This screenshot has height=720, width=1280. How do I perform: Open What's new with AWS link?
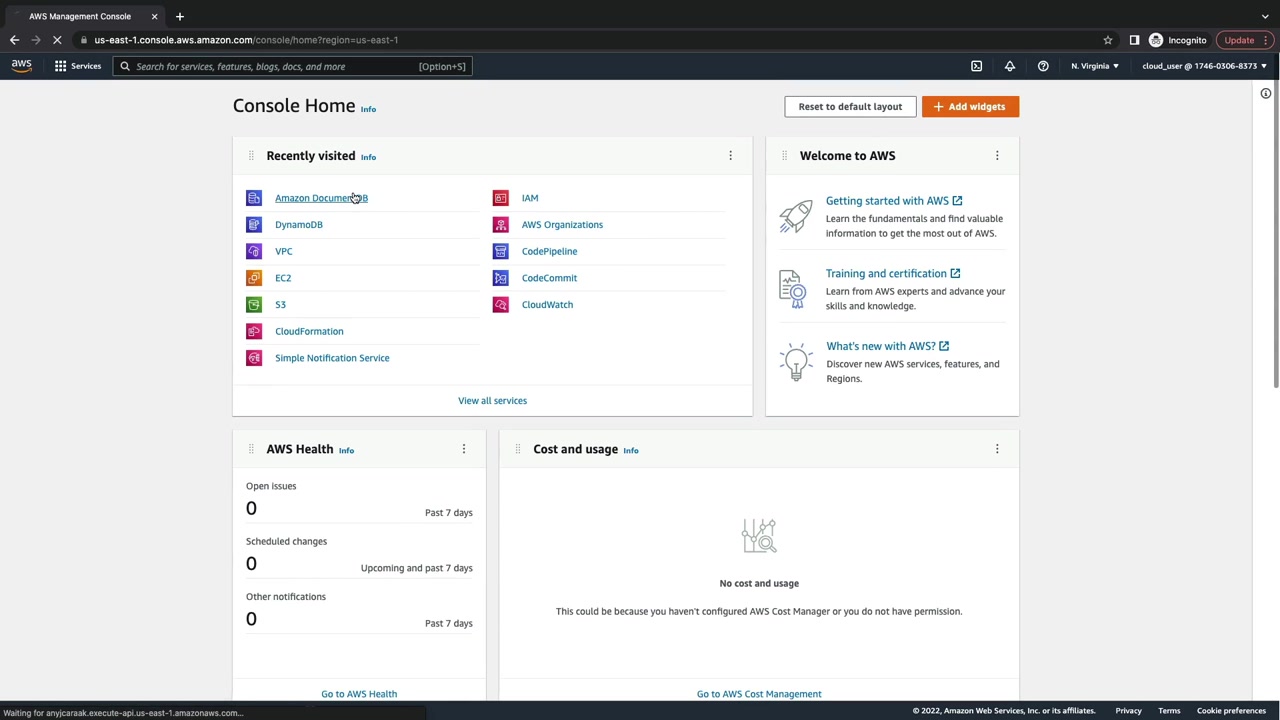[x=887, y=346]
